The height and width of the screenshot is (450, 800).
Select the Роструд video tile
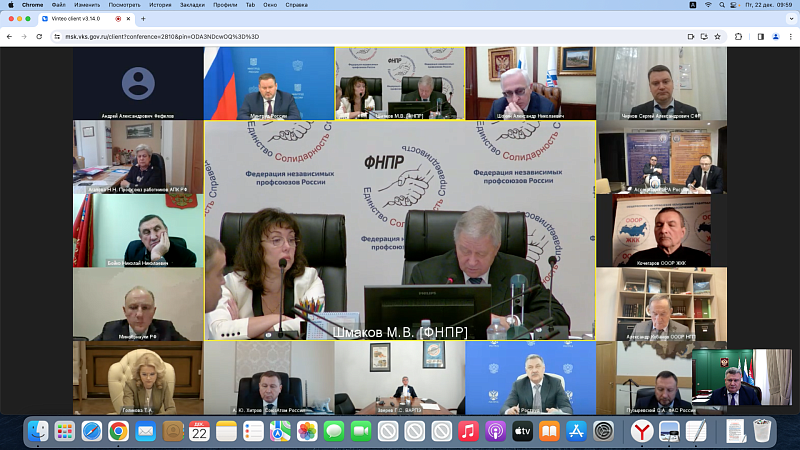(531, 378)
